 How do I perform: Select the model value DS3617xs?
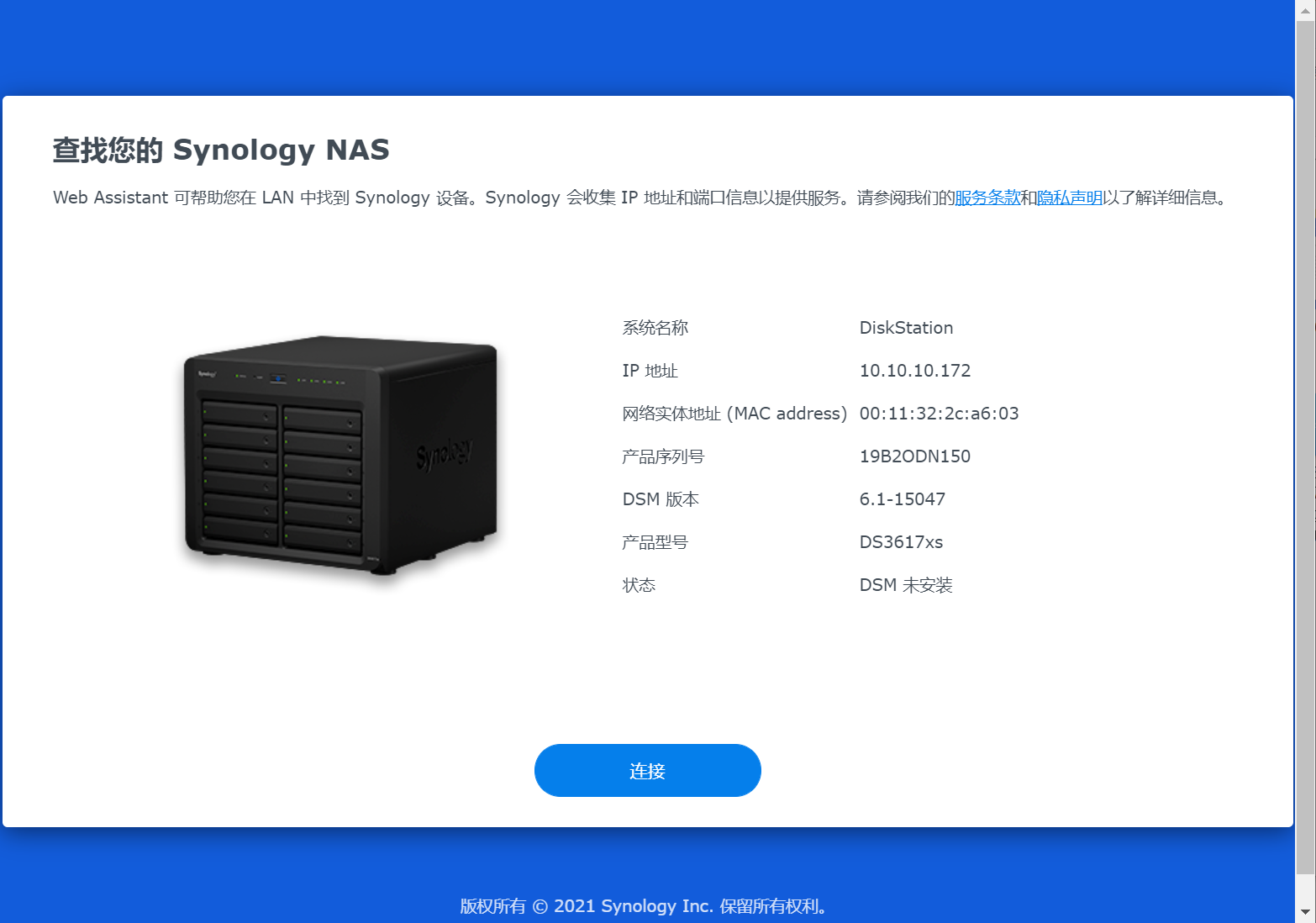pyautogui.click(x=901, y=542)
